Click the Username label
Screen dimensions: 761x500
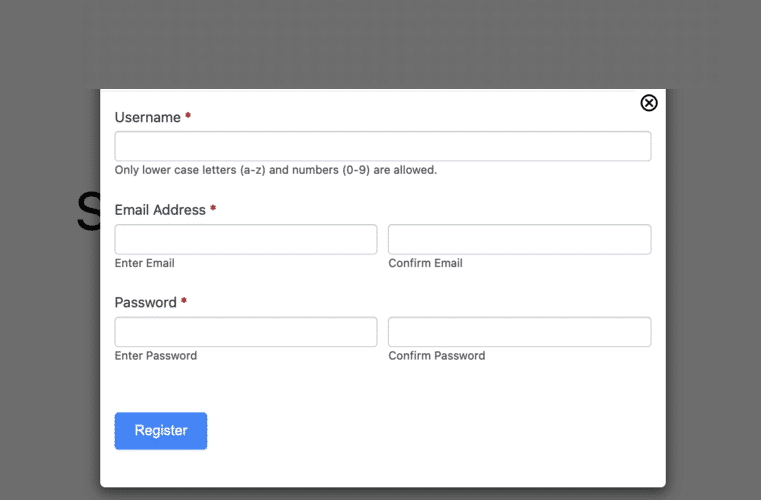tap(148, 117)
